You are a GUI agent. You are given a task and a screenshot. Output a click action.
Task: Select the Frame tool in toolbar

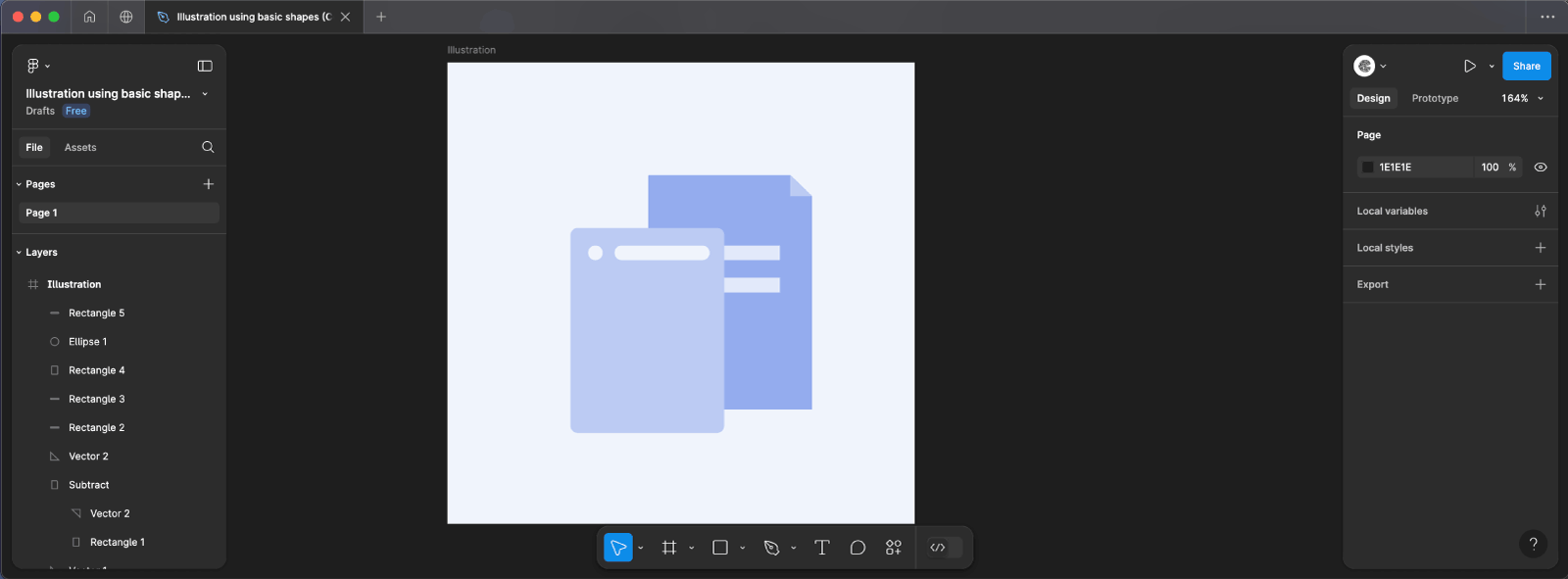(x=669, y=548)
